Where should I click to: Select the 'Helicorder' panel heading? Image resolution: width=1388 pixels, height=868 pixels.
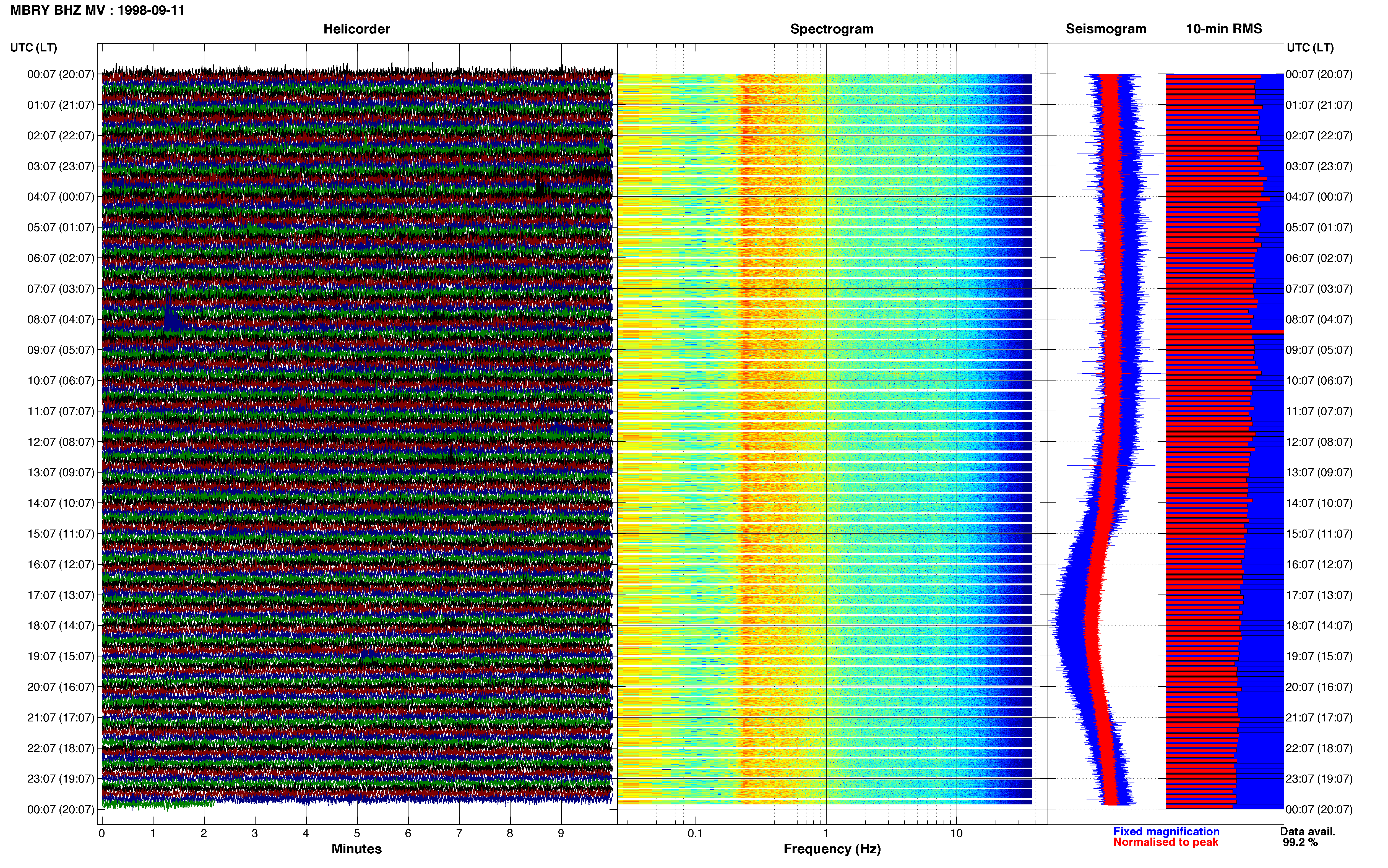tap(356, 29)
